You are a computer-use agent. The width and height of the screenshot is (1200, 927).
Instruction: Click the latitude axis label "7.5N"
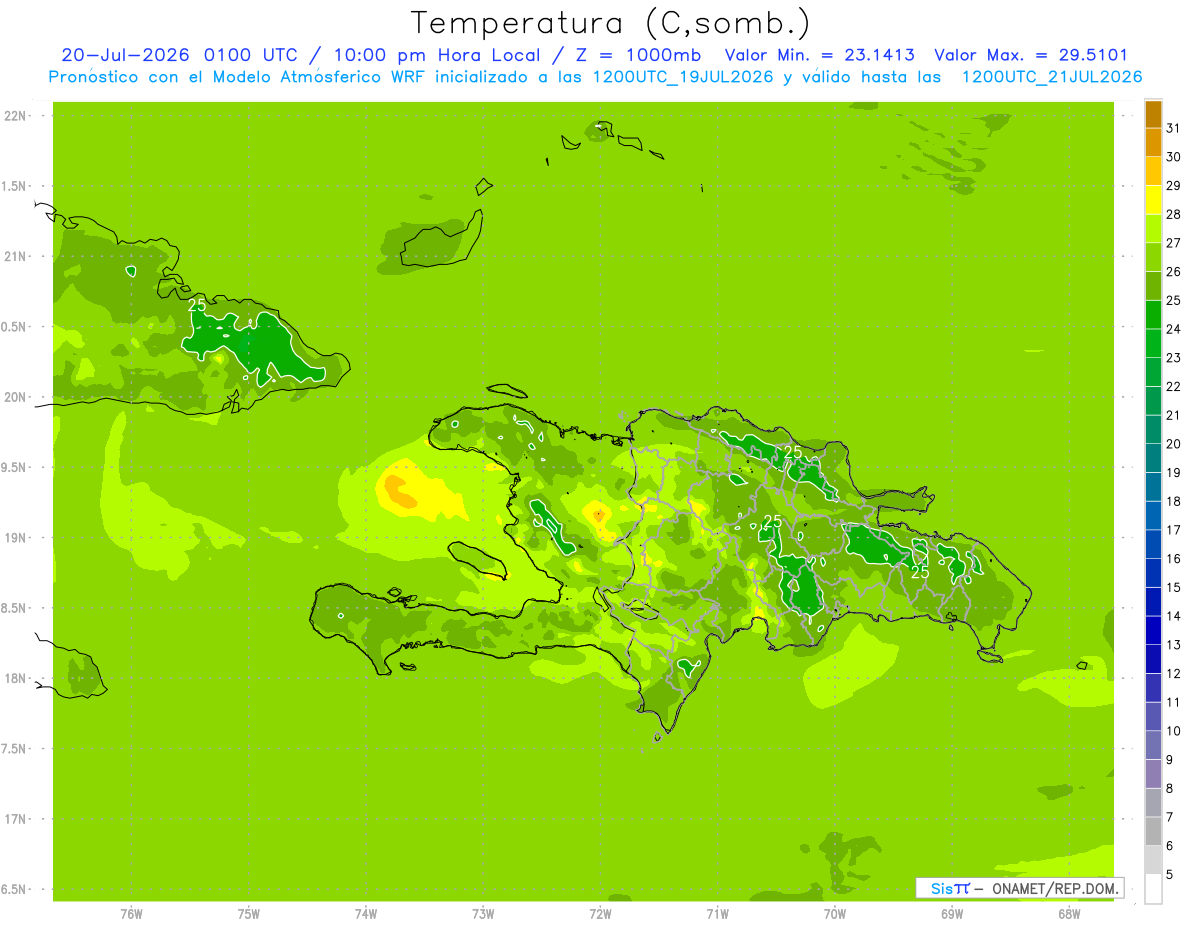point(15,749)
